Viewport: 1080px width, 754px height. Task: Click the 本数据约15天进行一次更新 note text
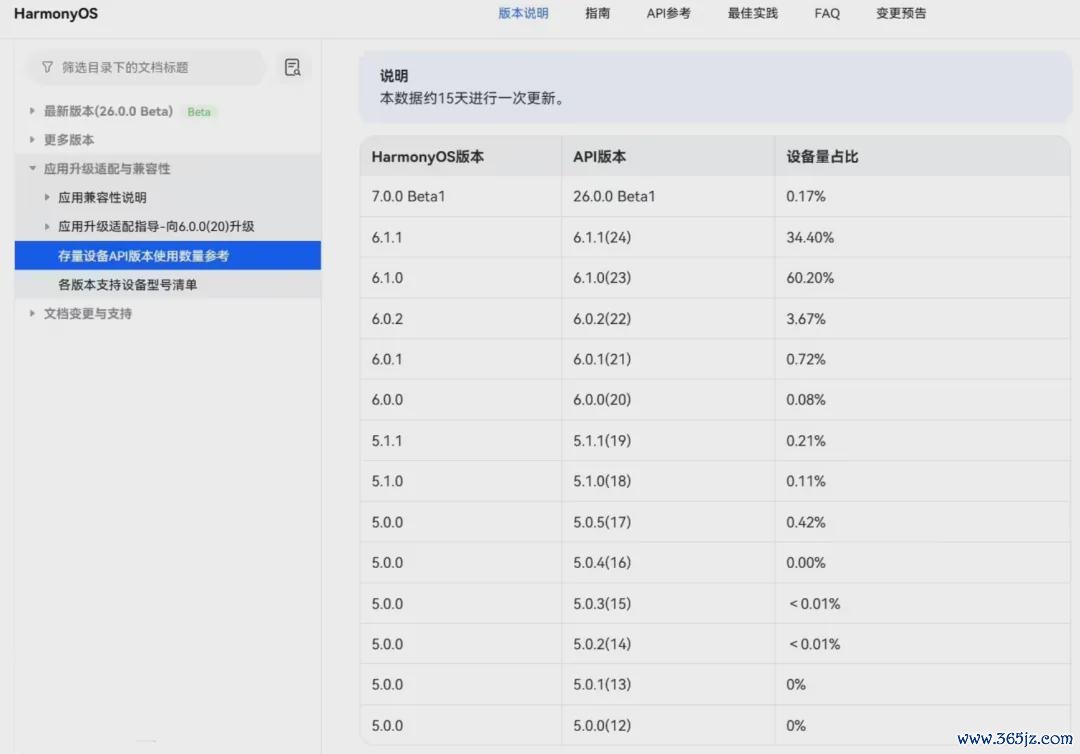472,98
